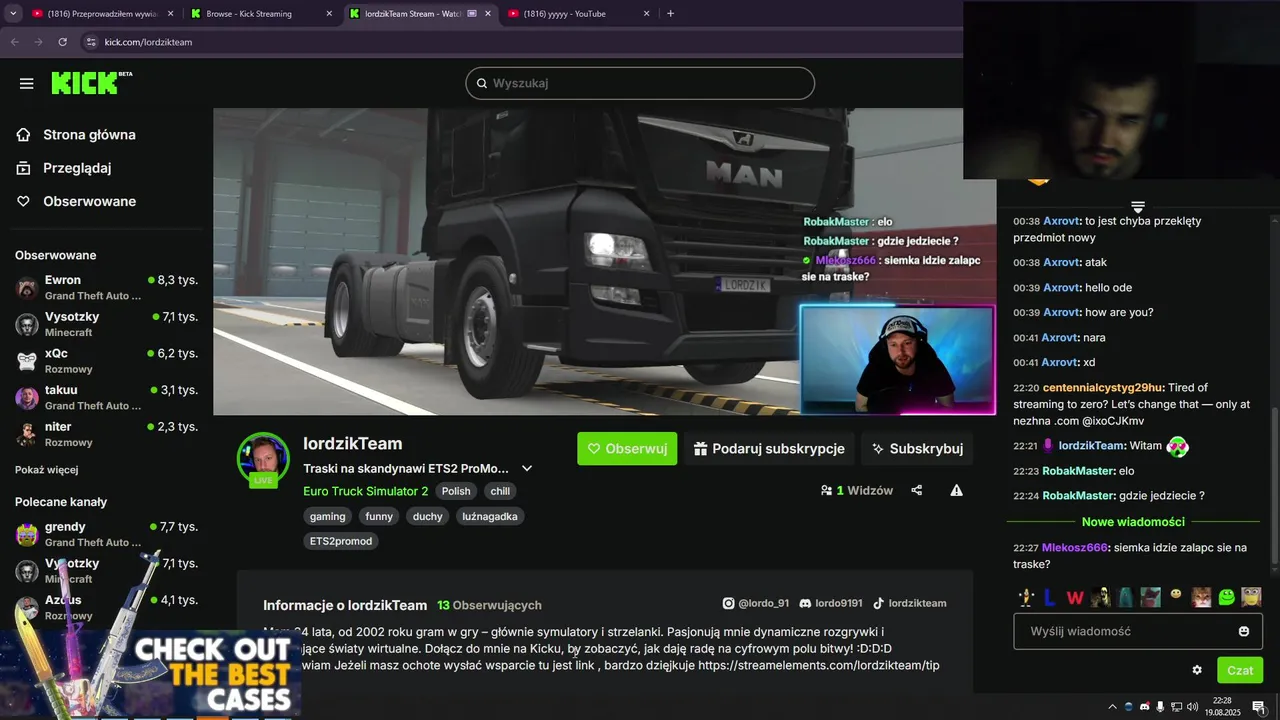Open the tab search dropdown arrow
The image size is (1280, 720).
(13, 14)
